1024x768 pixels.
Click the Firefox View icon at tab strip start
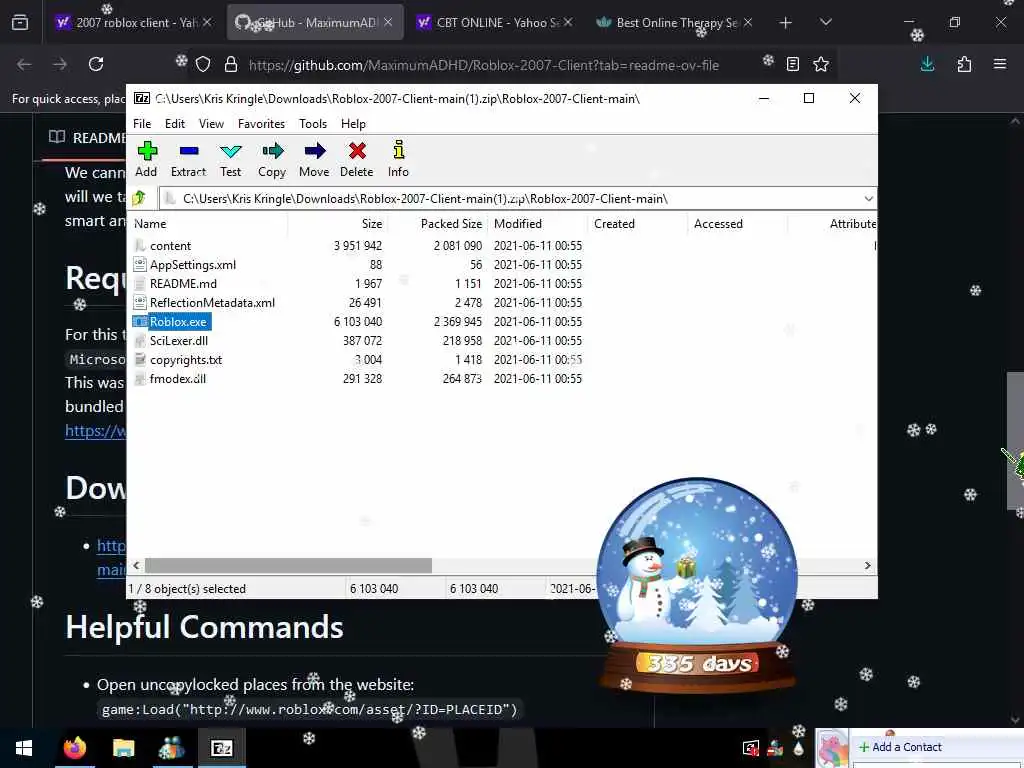click(x=20, y=22)
